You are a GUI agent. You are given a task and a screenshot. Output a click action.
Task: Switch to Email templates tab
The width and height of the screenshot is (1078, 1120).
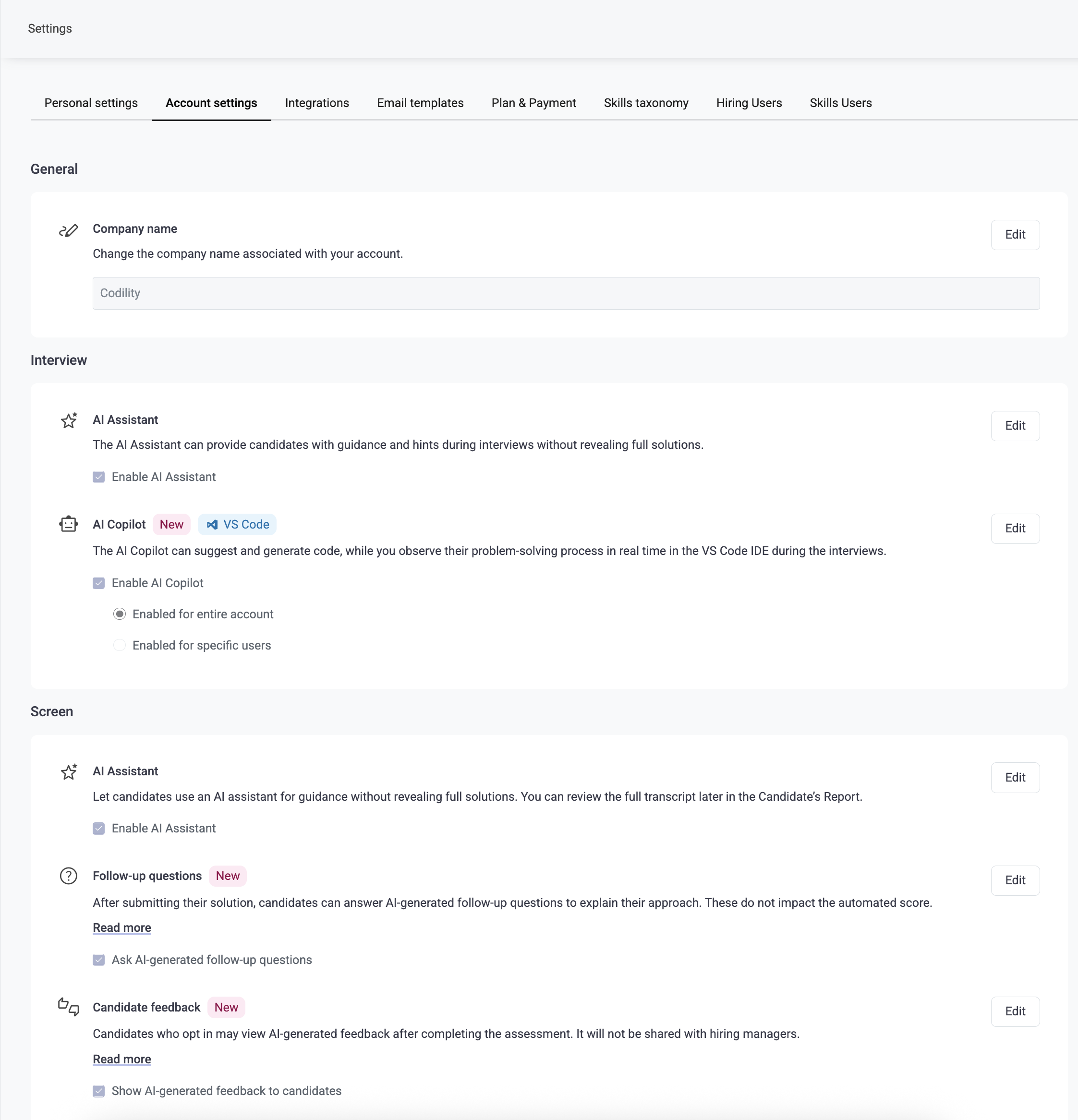(420, 103)
